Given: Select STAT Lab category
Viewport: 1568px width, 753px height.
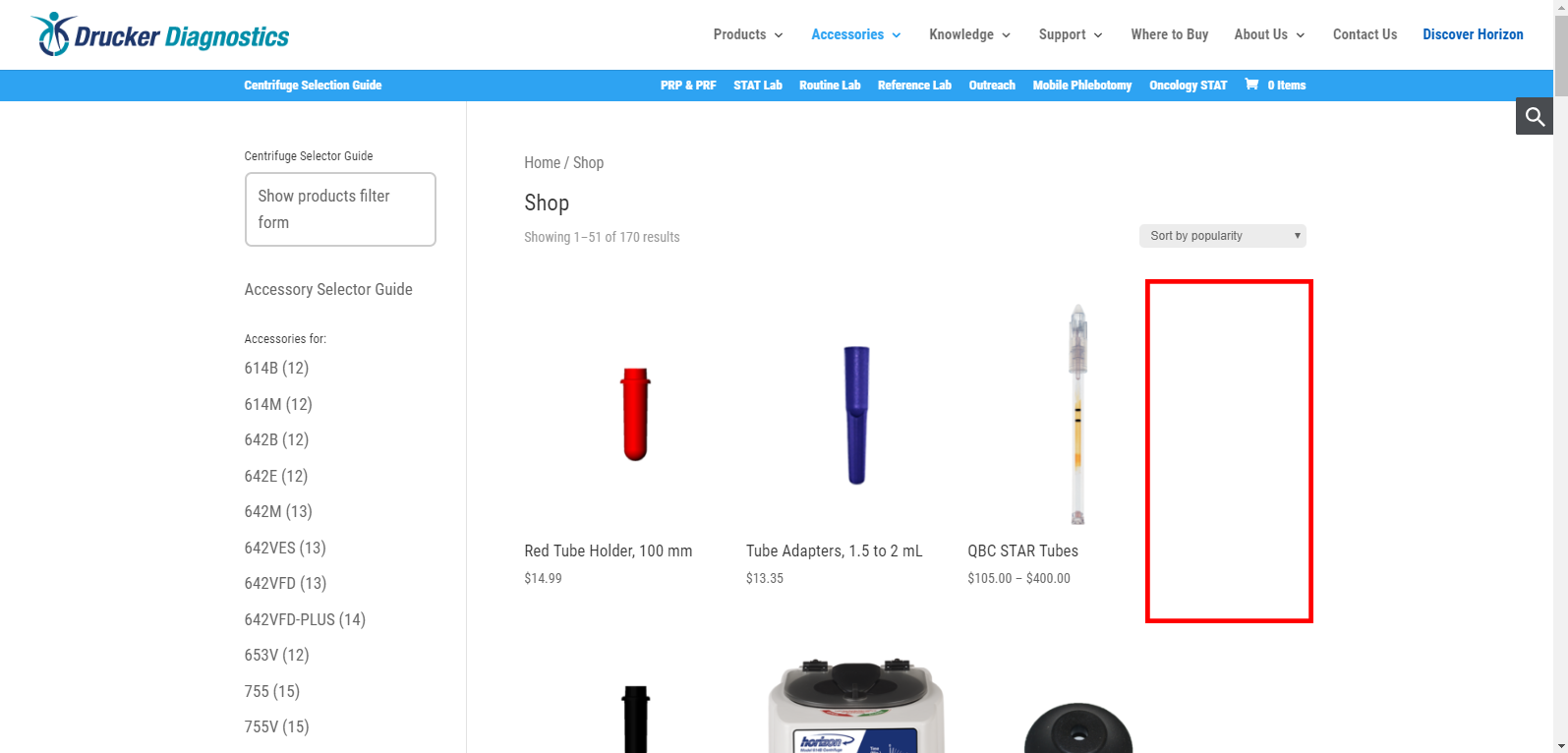Looking at the screenshot, I should click(758, 86).
